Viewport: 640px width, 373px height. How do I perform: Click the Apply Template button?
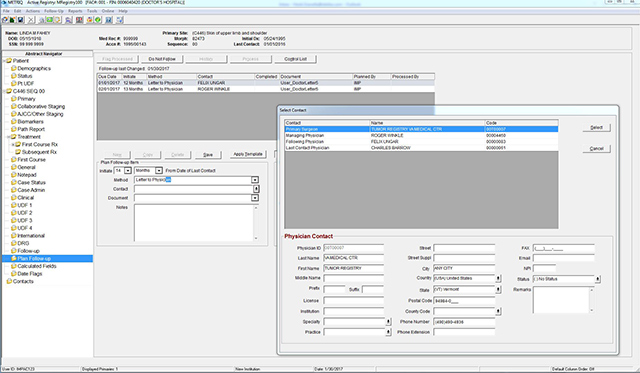pyautogui.click(x=248, y=154)
